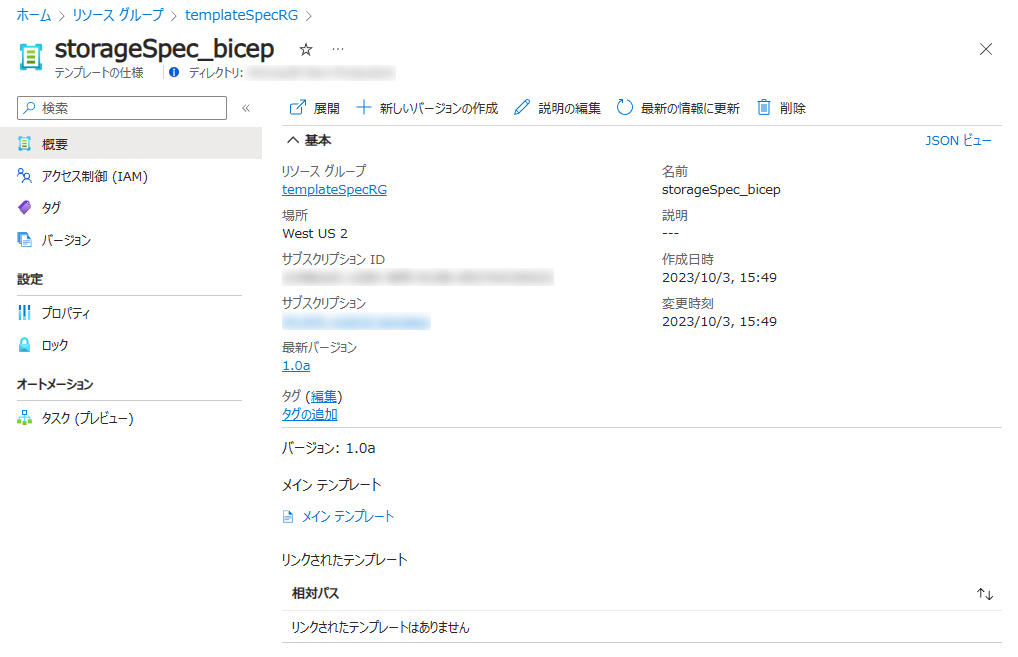Open the more options ellipsis menu
1018x657 pixels.
(338, 49)
